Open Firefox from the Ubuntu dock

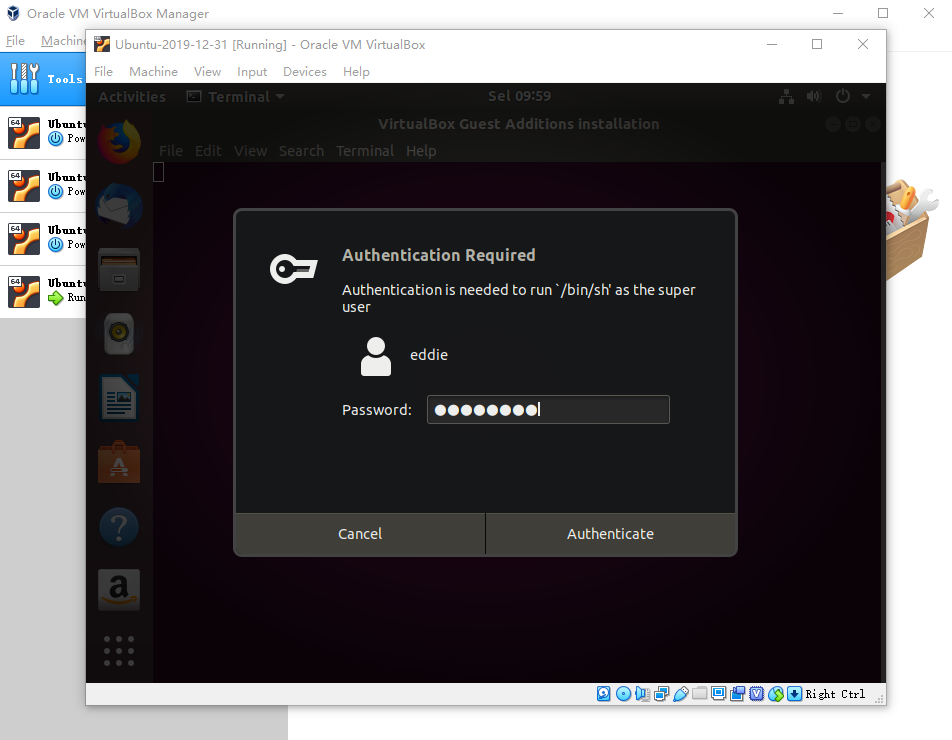click(x=119, y=142)
